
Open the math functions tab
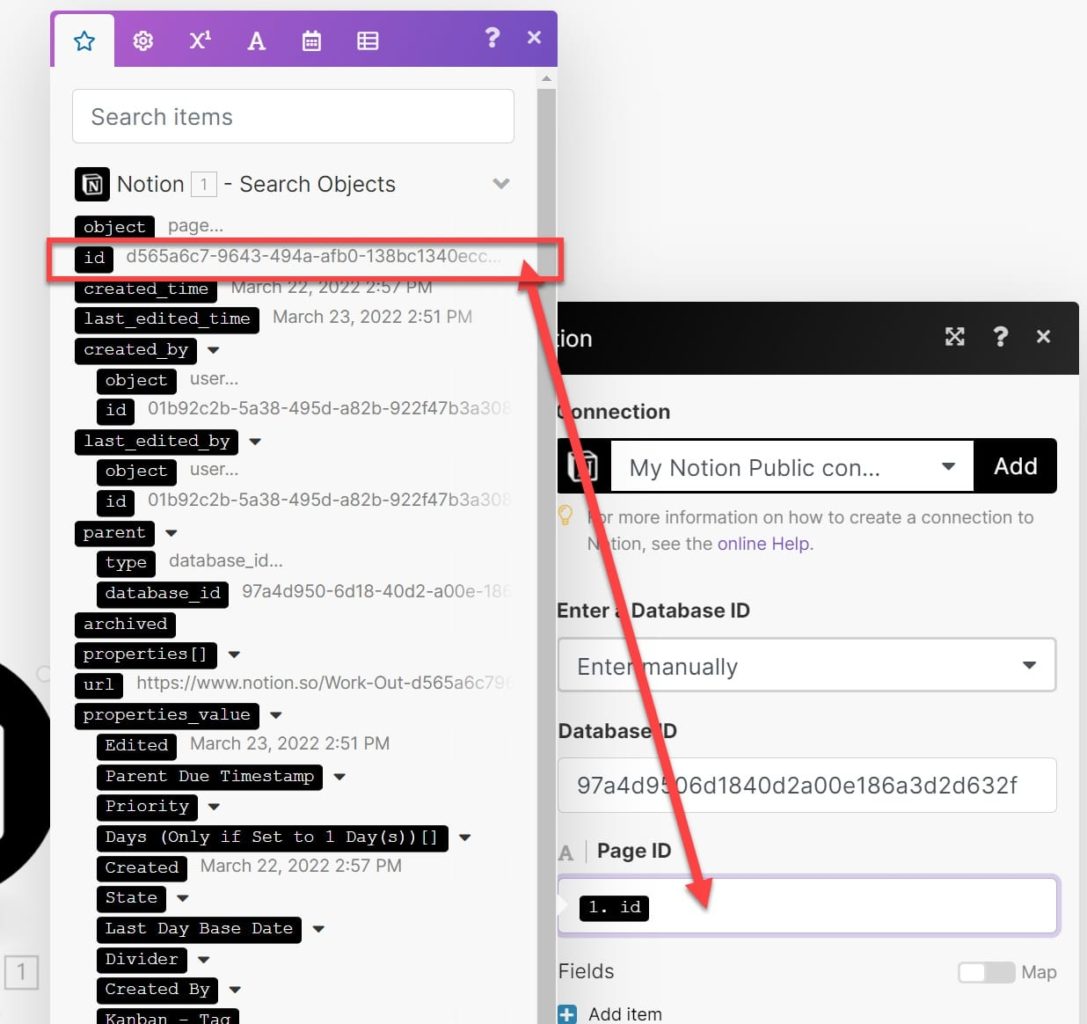(x=200, y=40)
